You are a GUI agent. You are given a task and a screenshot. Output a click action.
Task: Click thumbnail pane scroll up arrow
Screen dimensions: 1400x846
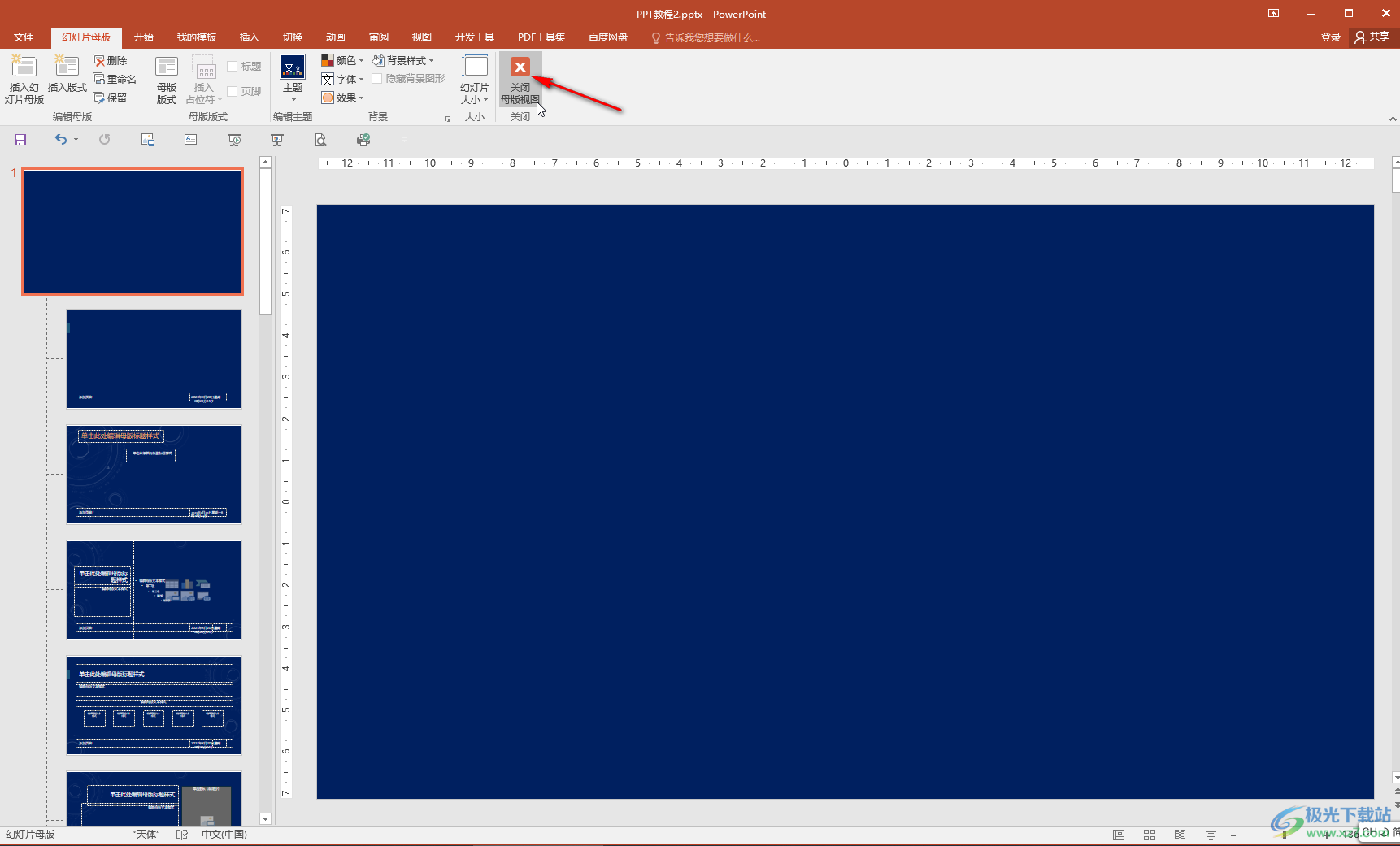[265, 163]
